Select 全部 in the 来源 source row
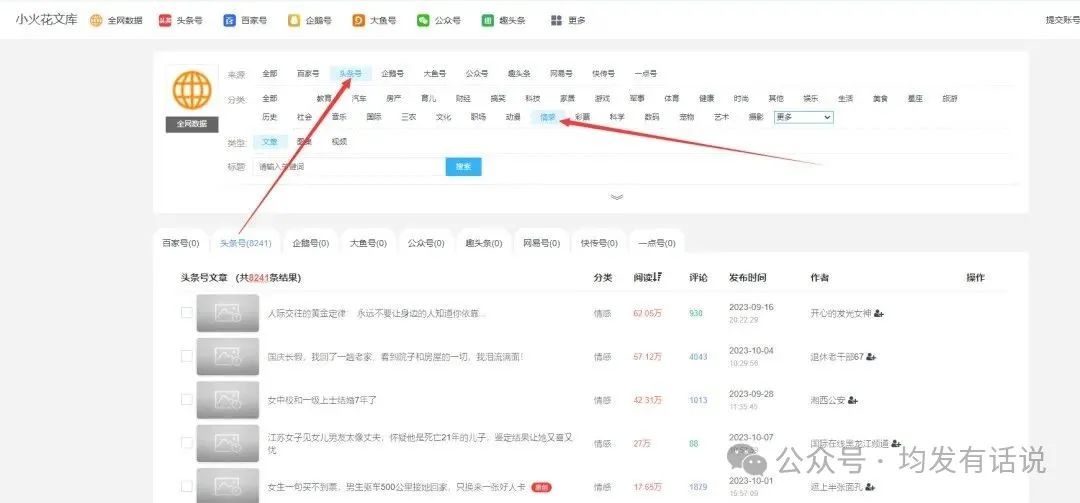The height and width of the screenshot is (503, 1080). pyautogui.click(x=269, y=74)
